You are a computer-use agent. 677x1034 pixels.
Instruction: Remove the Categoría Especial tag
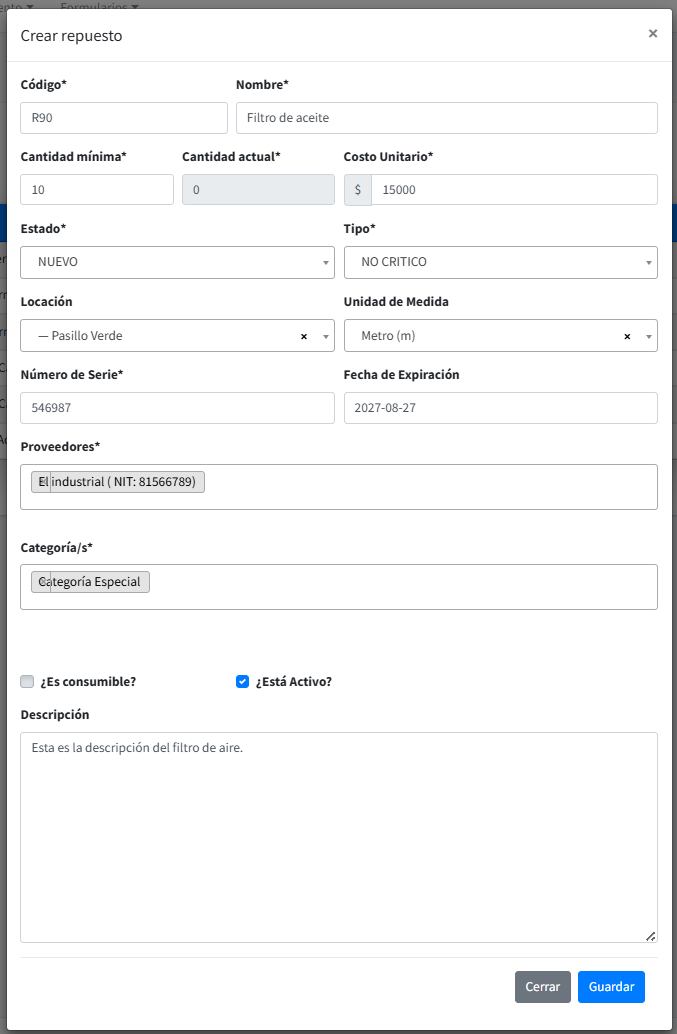click(41, 582)
